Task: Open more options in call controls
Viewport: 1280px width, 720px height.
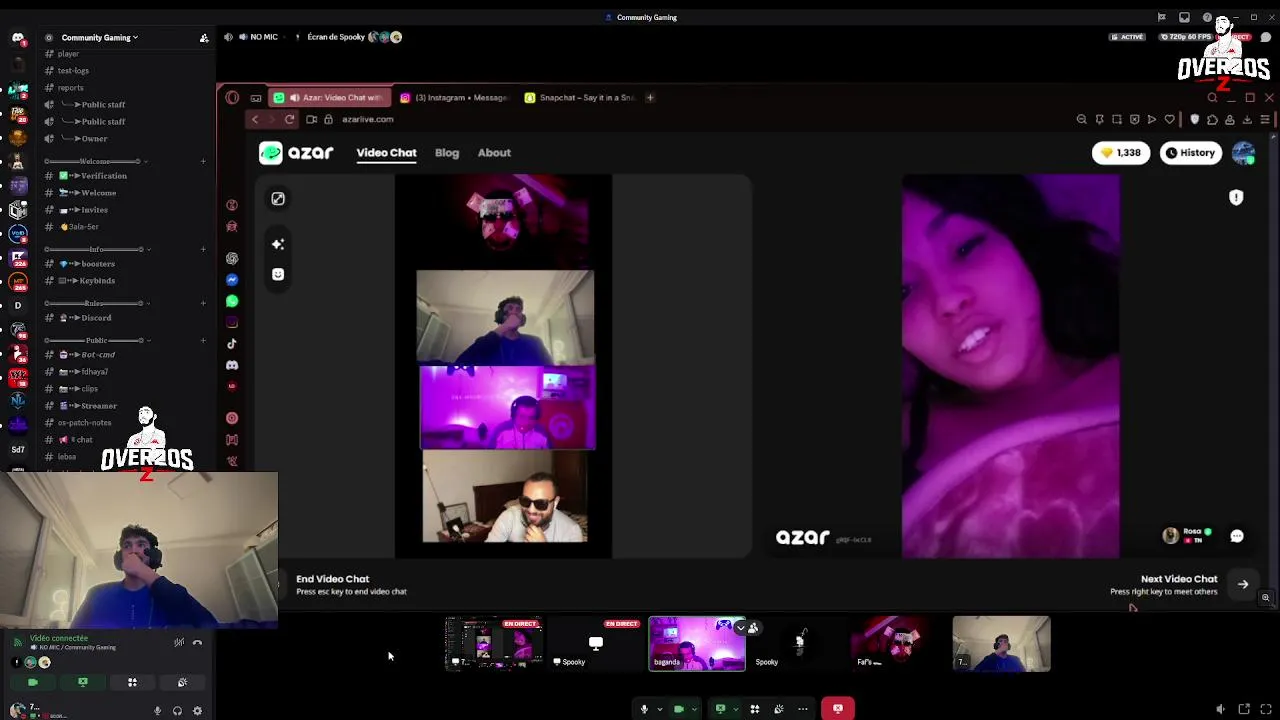Action: pos(802,709)
